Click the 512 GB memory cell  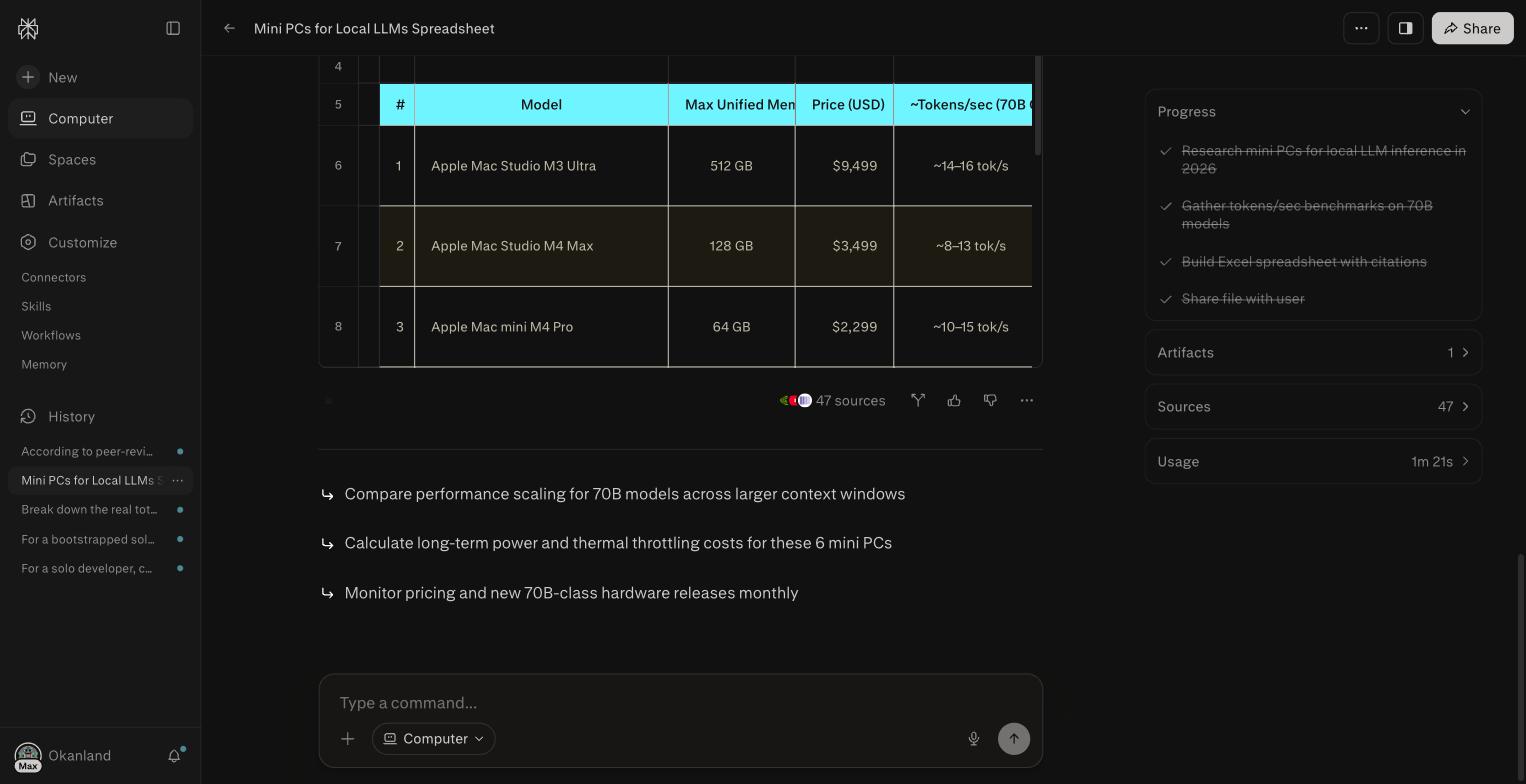[x=731, y=166]
